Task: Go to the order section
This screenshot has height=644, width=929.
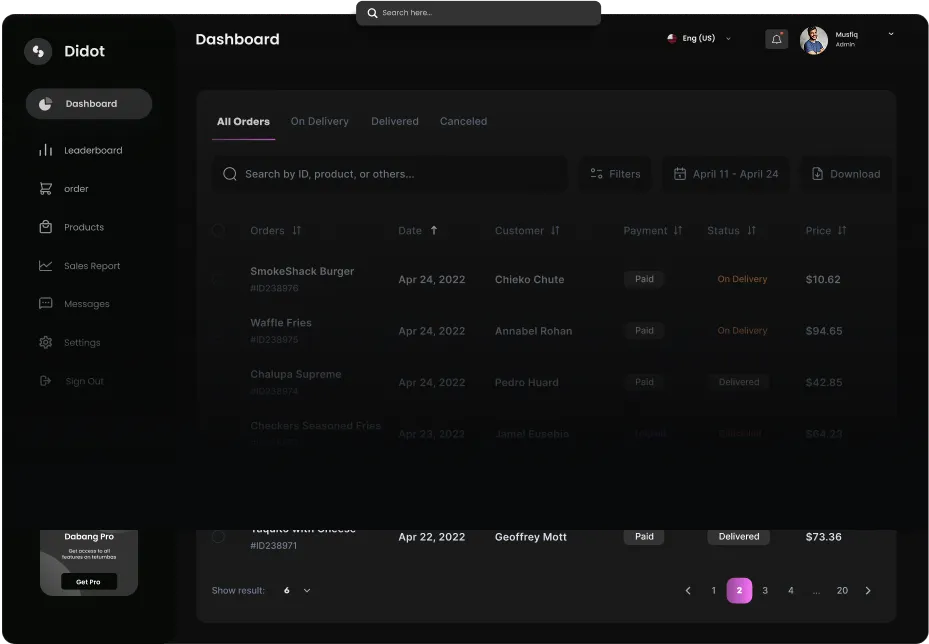Action: tap(64, 189)
